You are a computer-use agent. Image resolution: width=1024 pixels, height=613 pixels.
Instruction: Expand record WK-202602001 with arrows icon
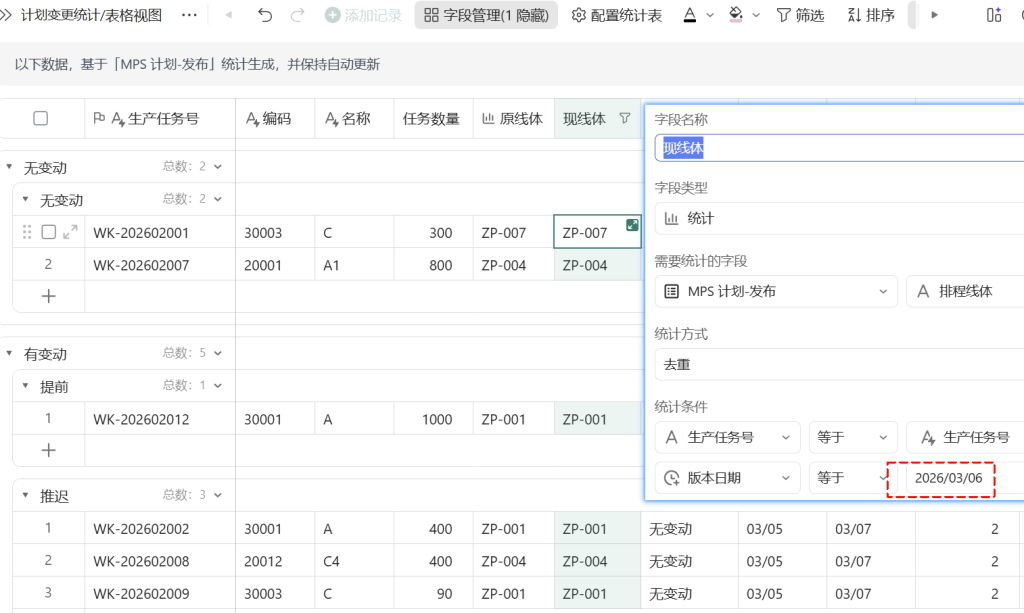(x=71, y=232)
